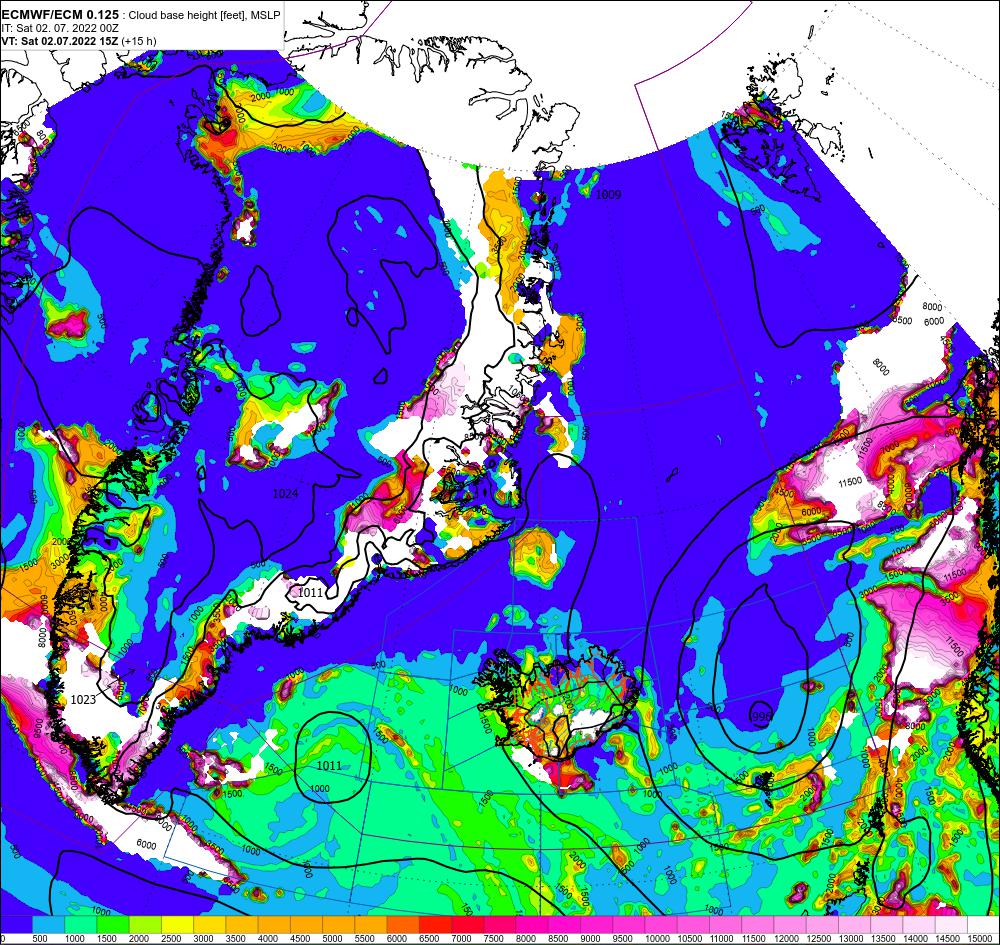This screenshot has height=945, width=1000.
Task: Click the red 6500–7000 ft legend swatch
Action: pos(435,924)
